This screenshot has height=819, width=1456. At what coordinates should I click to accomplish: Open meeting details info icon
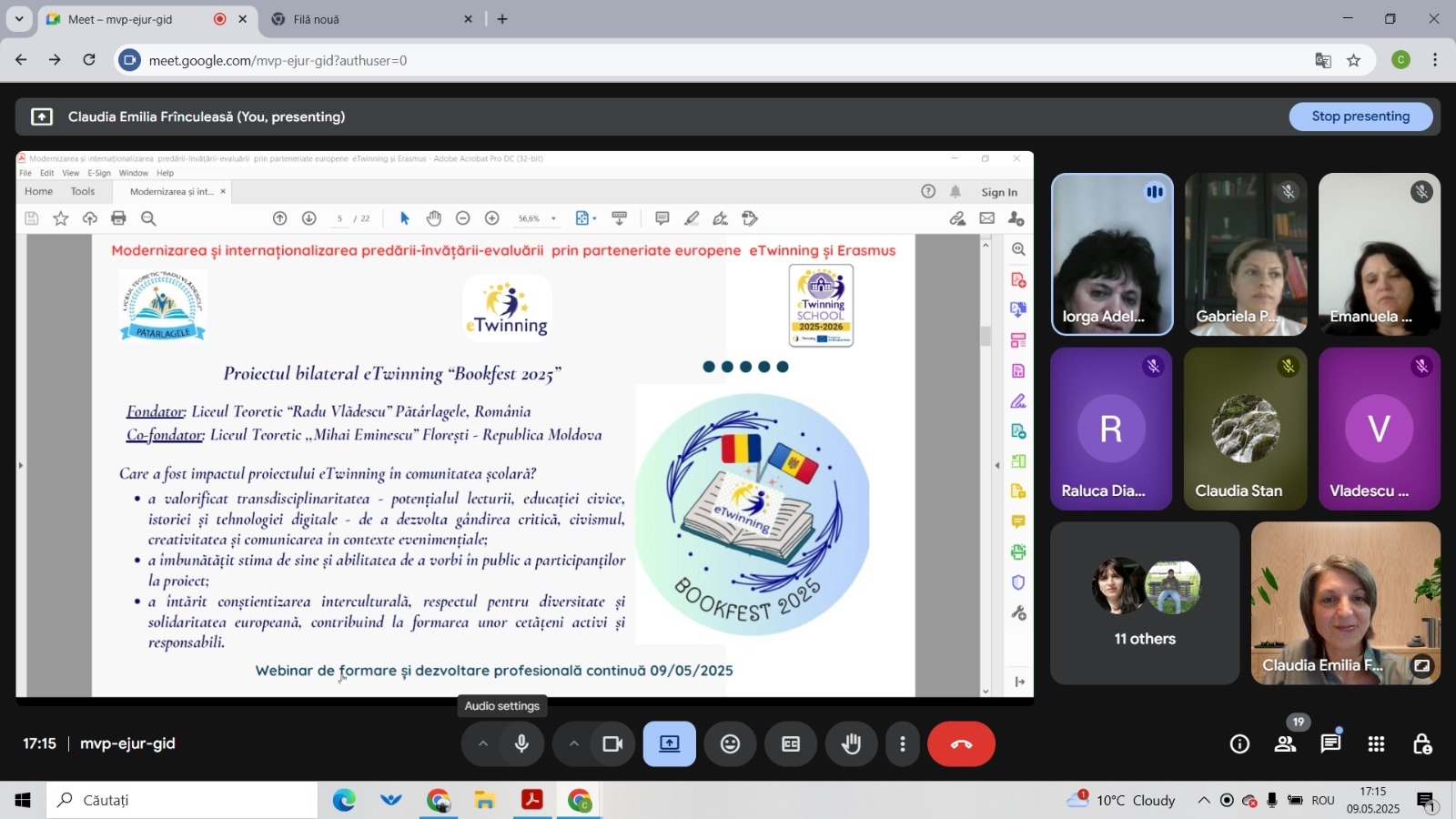1239,744
